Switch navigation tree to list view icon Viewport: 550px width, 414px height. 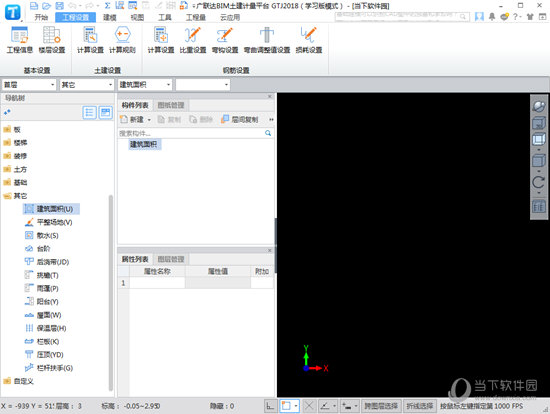[89, 113]
